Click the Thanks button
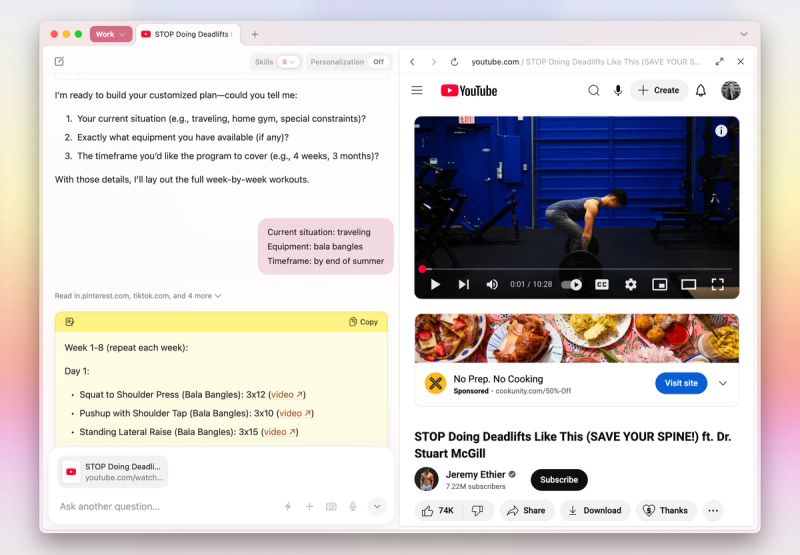 pos(666,511)
